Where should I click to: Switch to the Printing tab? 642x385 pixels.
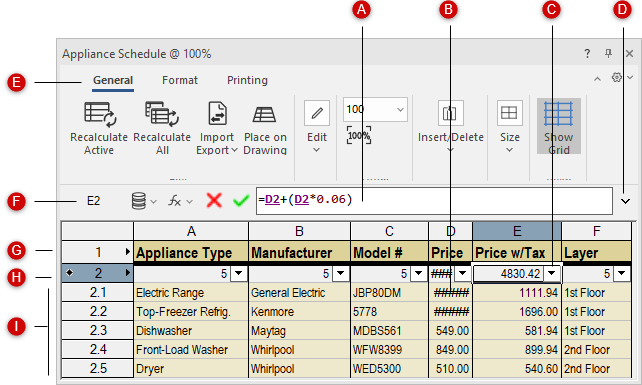[247, 80]
